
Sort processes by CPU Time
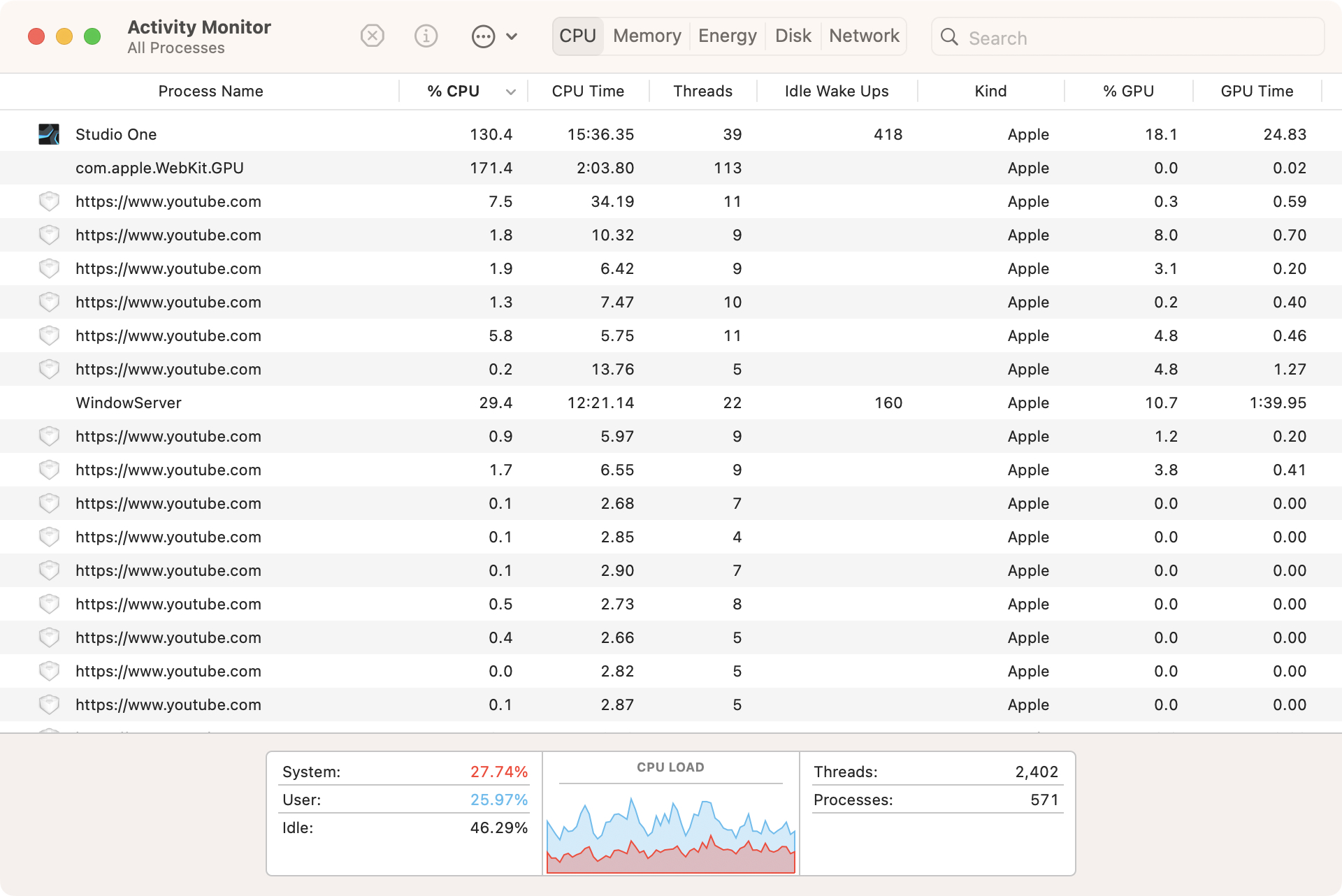(x=587, y=91)
